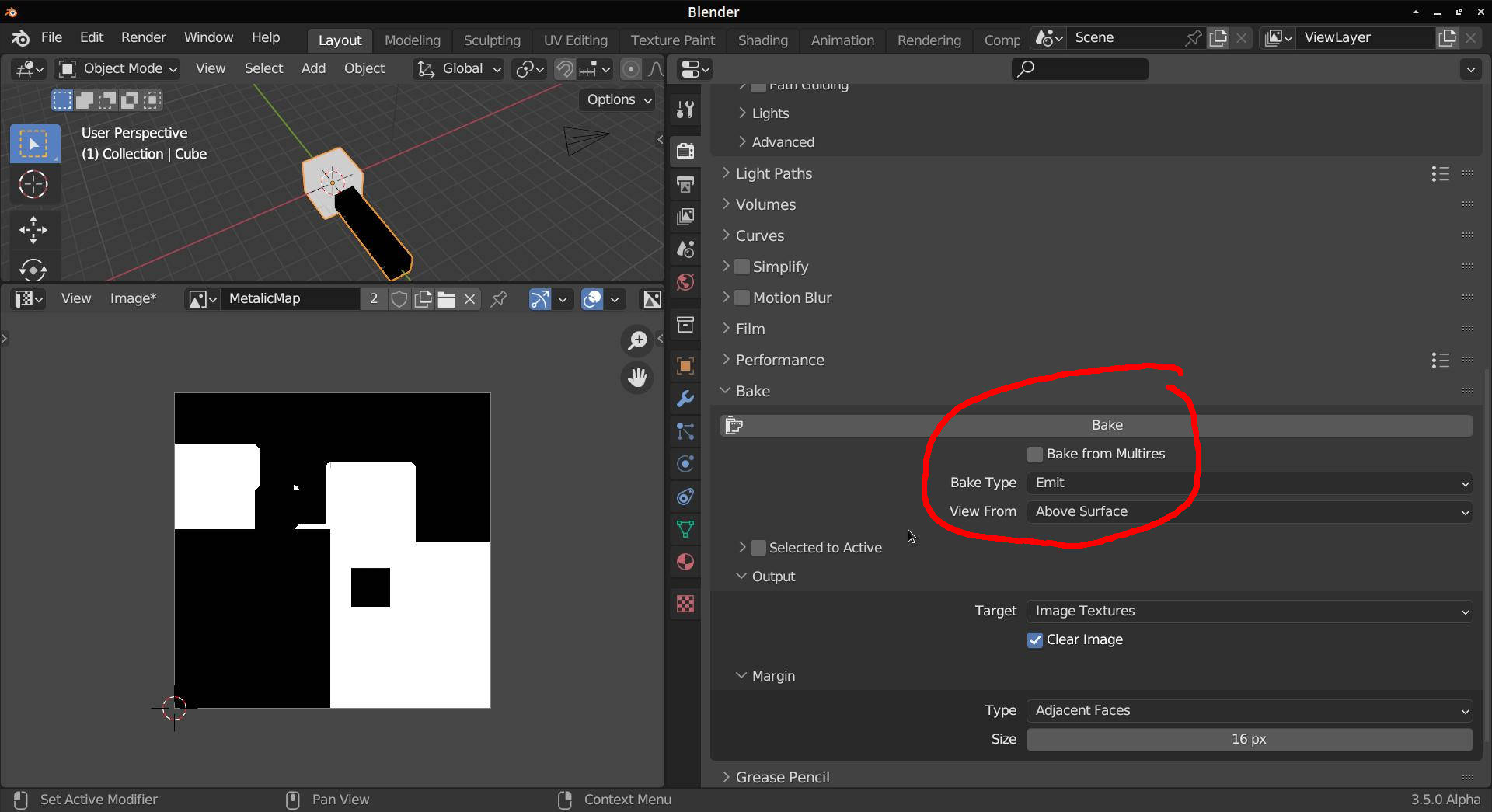Open the Material Properties sphere tab
Screen dimensions: 1492x812
(x=685, y=562)
